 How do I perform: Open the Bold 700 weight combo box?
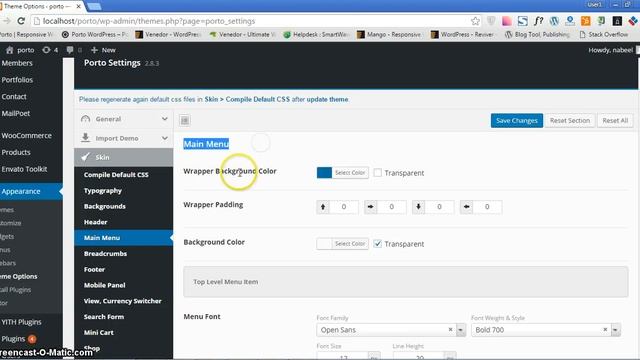coord(546,330)
